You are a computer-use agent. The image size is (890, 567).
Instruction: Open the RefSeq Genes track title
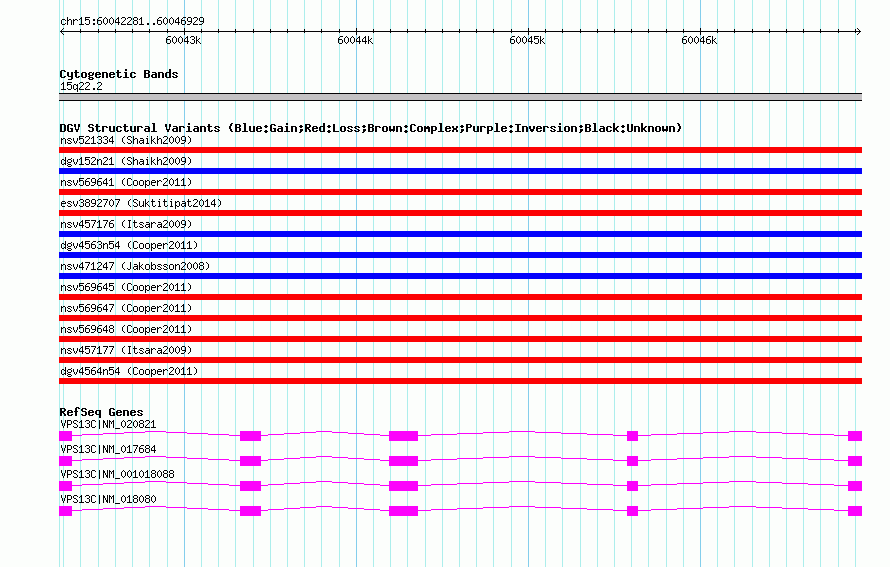(102, 412)
